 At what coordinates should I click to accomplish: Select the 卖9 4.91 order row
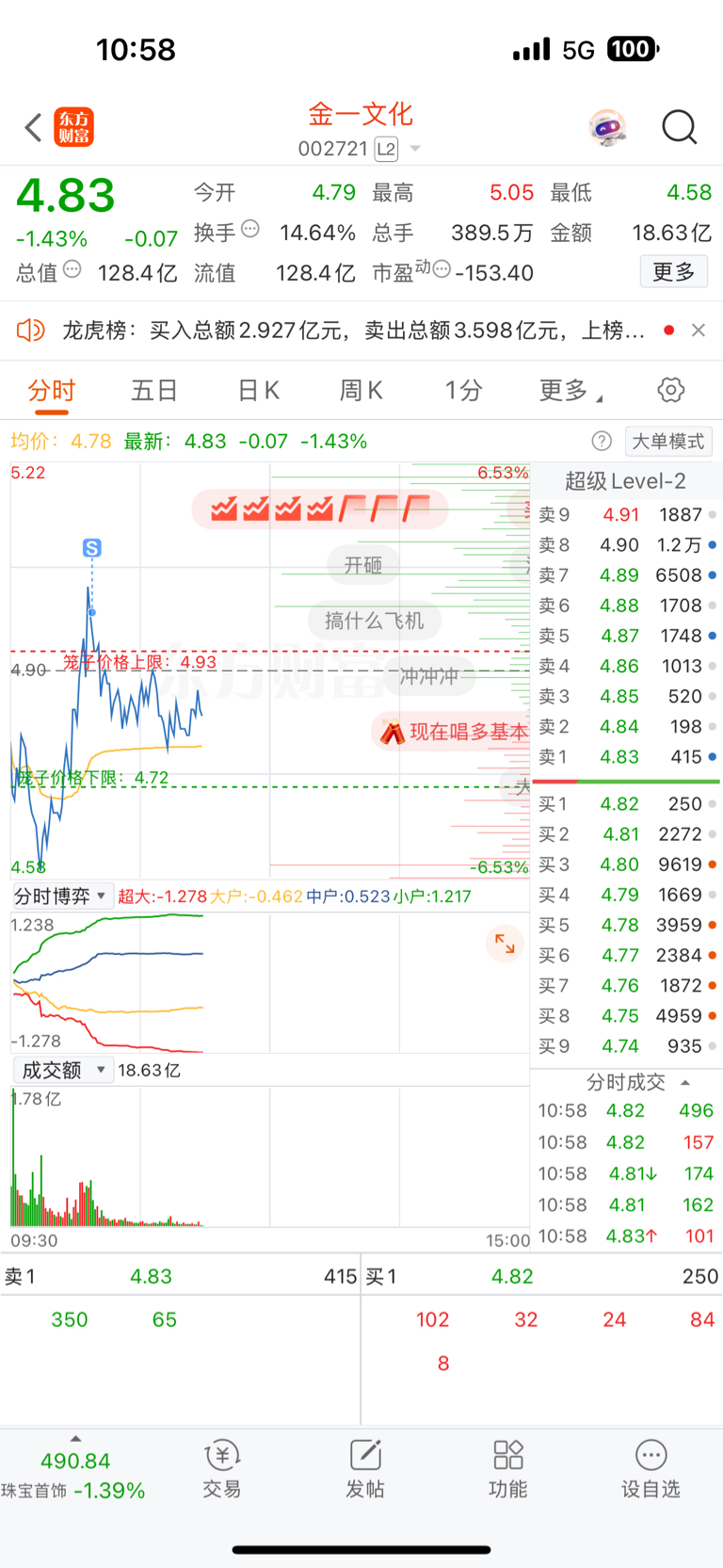point(628,515)
